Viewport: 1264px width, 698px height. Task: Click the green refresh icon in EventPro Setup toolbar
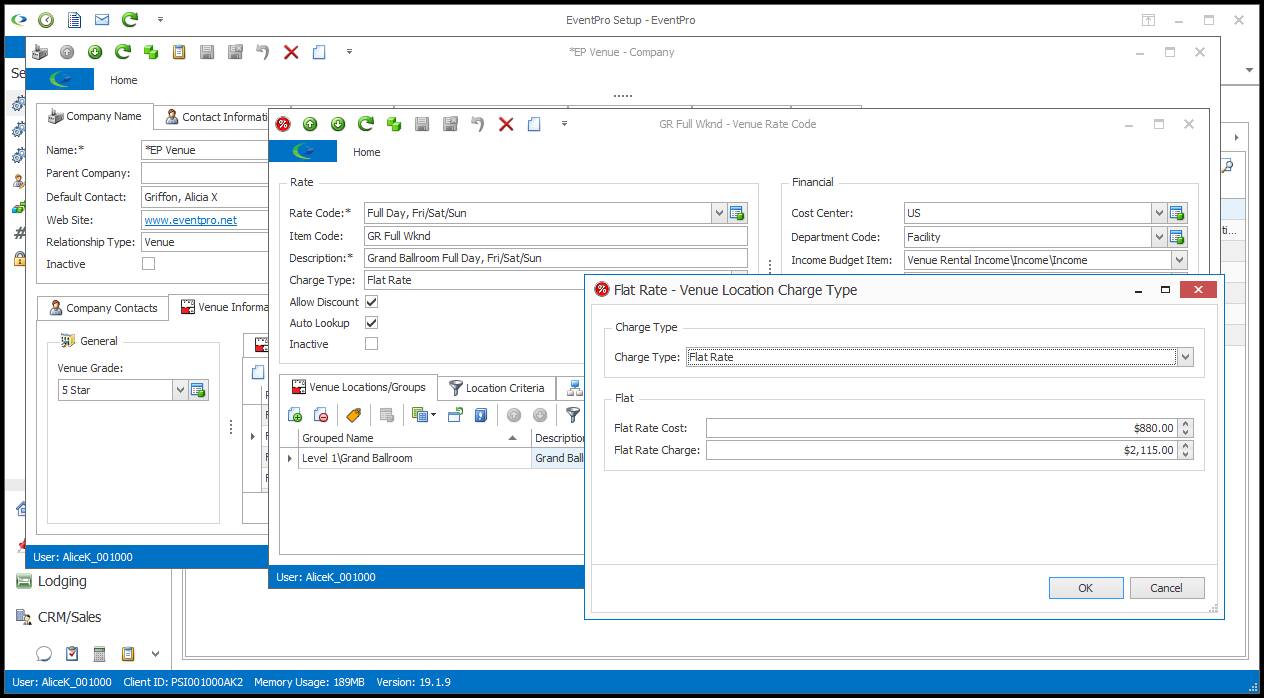pos(130,20)
